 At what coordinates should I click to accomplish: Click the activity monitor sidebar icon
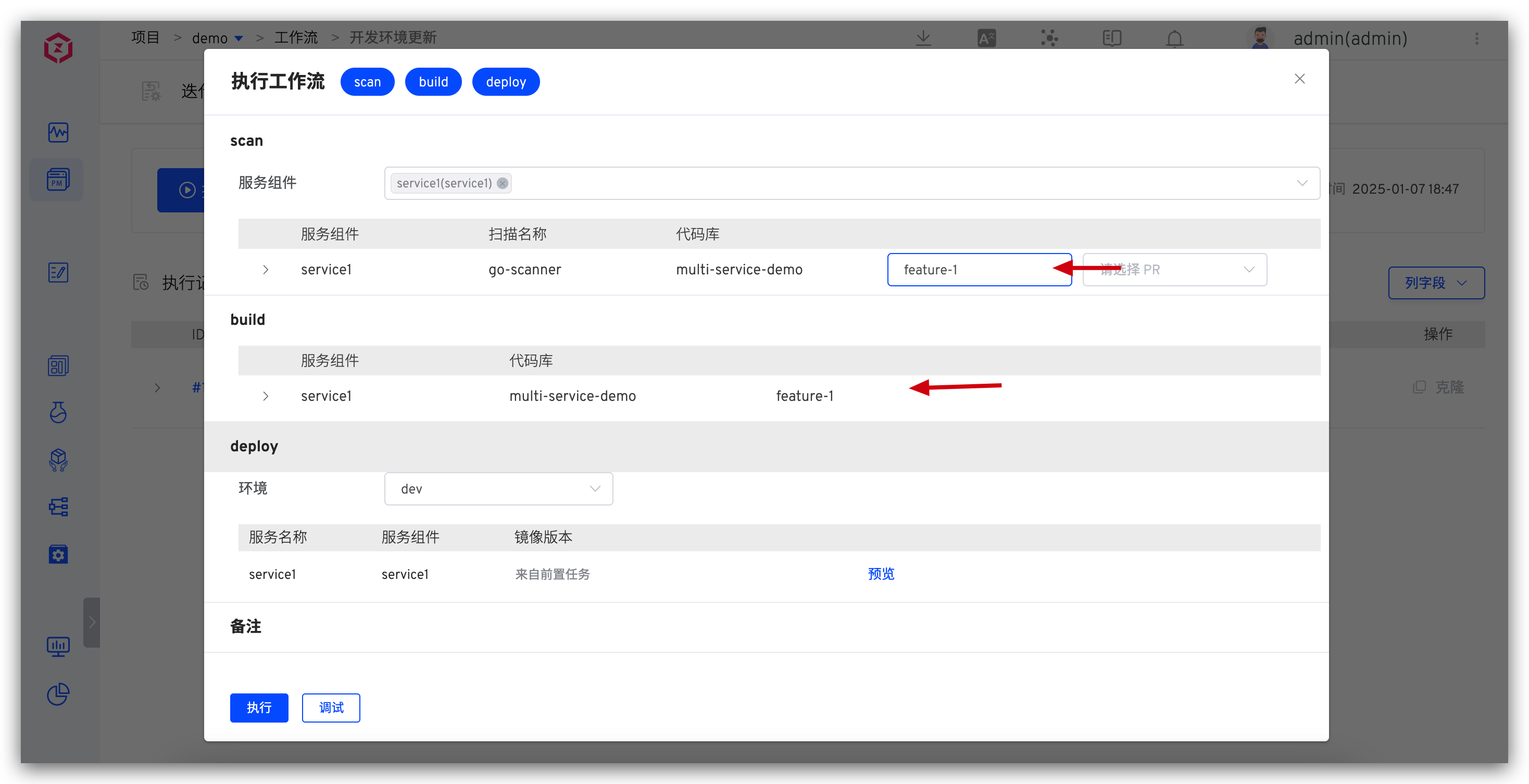[58, 132]
